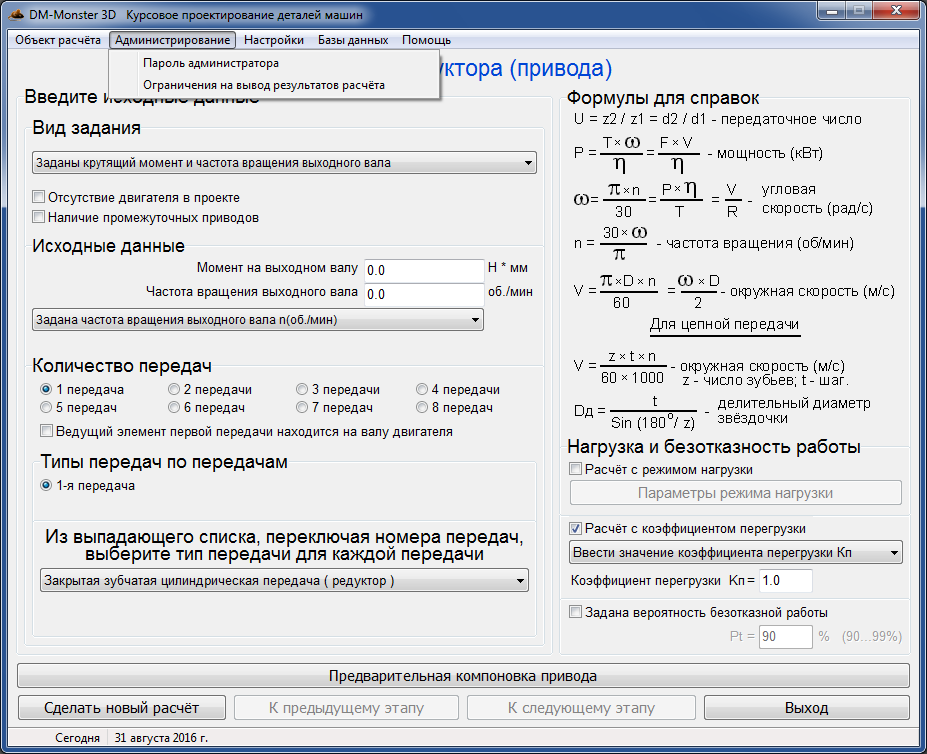Enable Расчёт с режимом нагрузки checkbox

point(575,469)
